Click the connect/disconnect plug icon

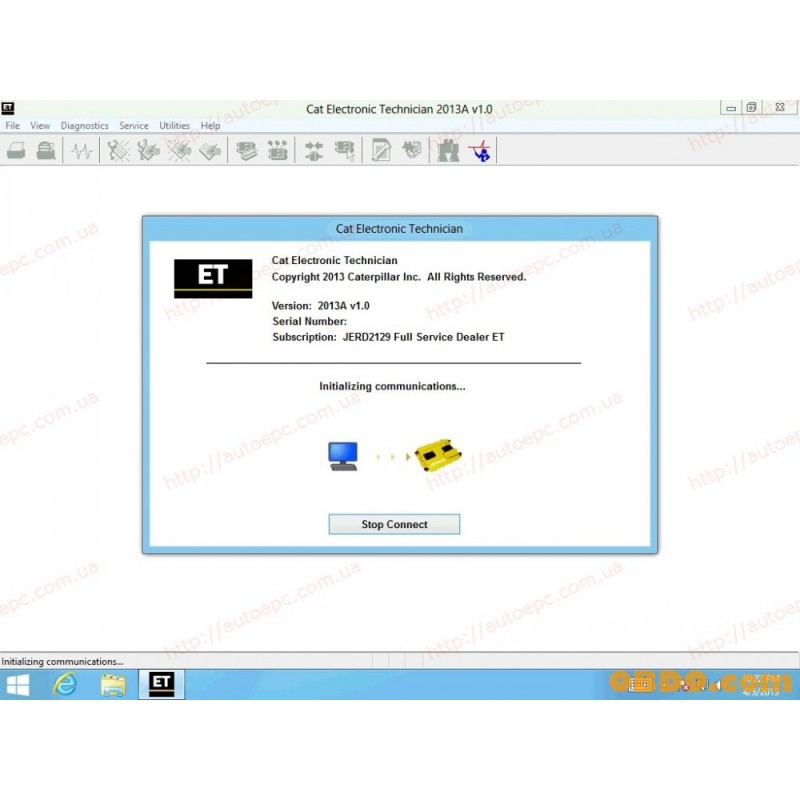click(314, 151)
